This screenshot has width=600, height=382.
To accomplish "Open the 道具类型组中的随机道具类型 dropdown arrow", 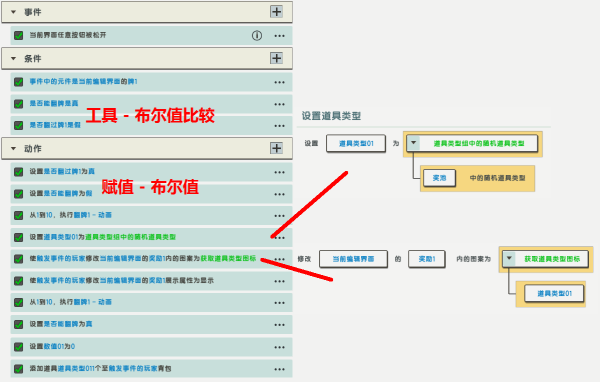I will click(x=413, y=143).
